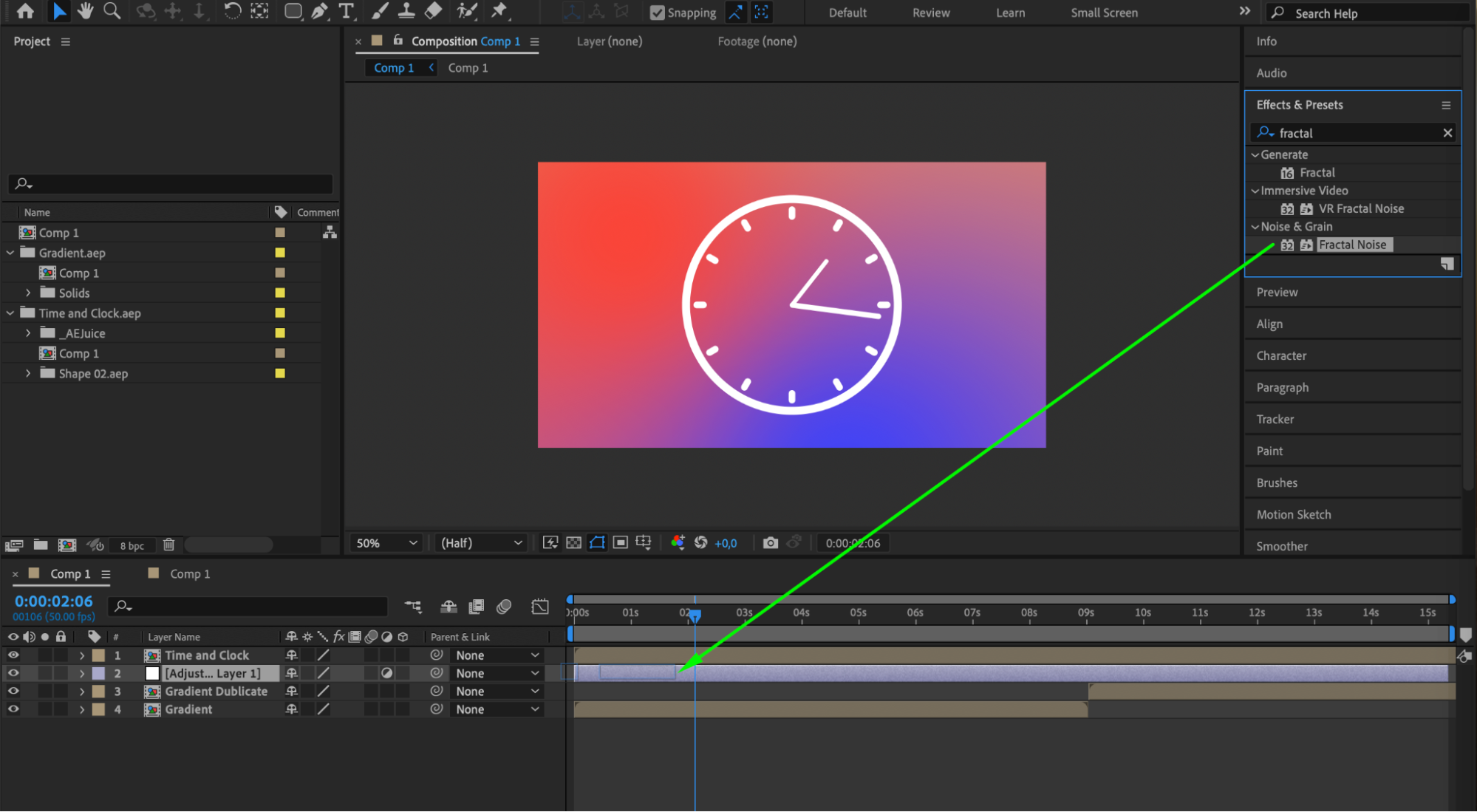Delete selected item with trash icon
The image size is (1477, 812).
point(168,545)
